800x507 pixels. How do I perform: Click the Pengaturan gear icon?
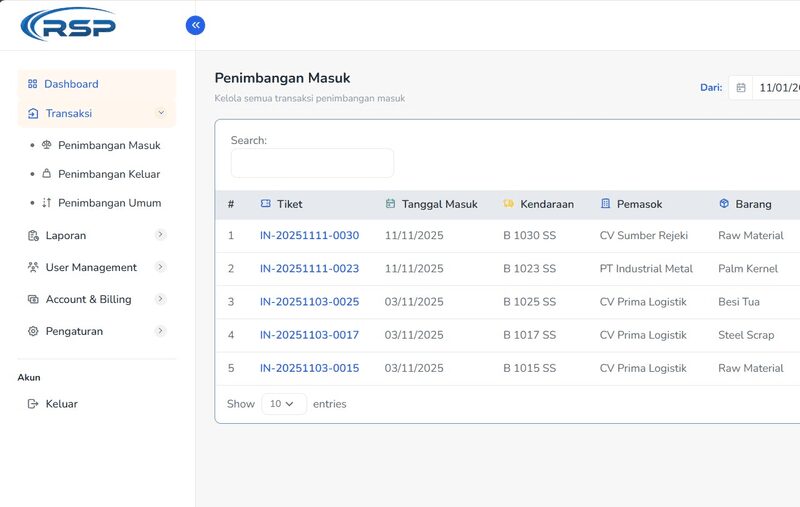[x=33, y=331]
